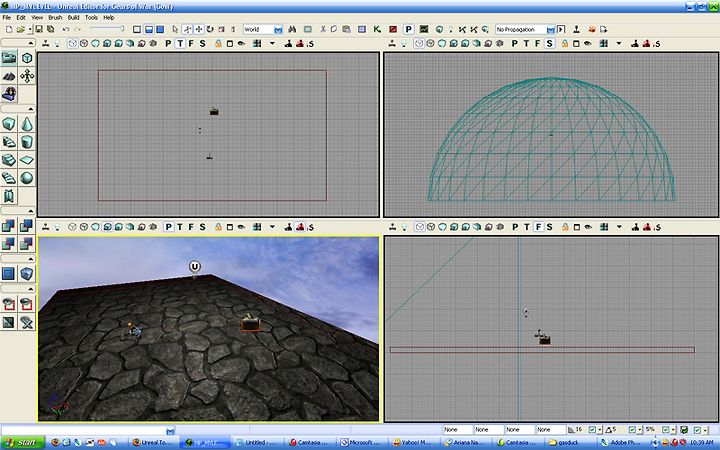The height and width of the screenshot is (450, 720).
Task: Select Geometry mode cube icon in toolbox
Action: point(27,58)
